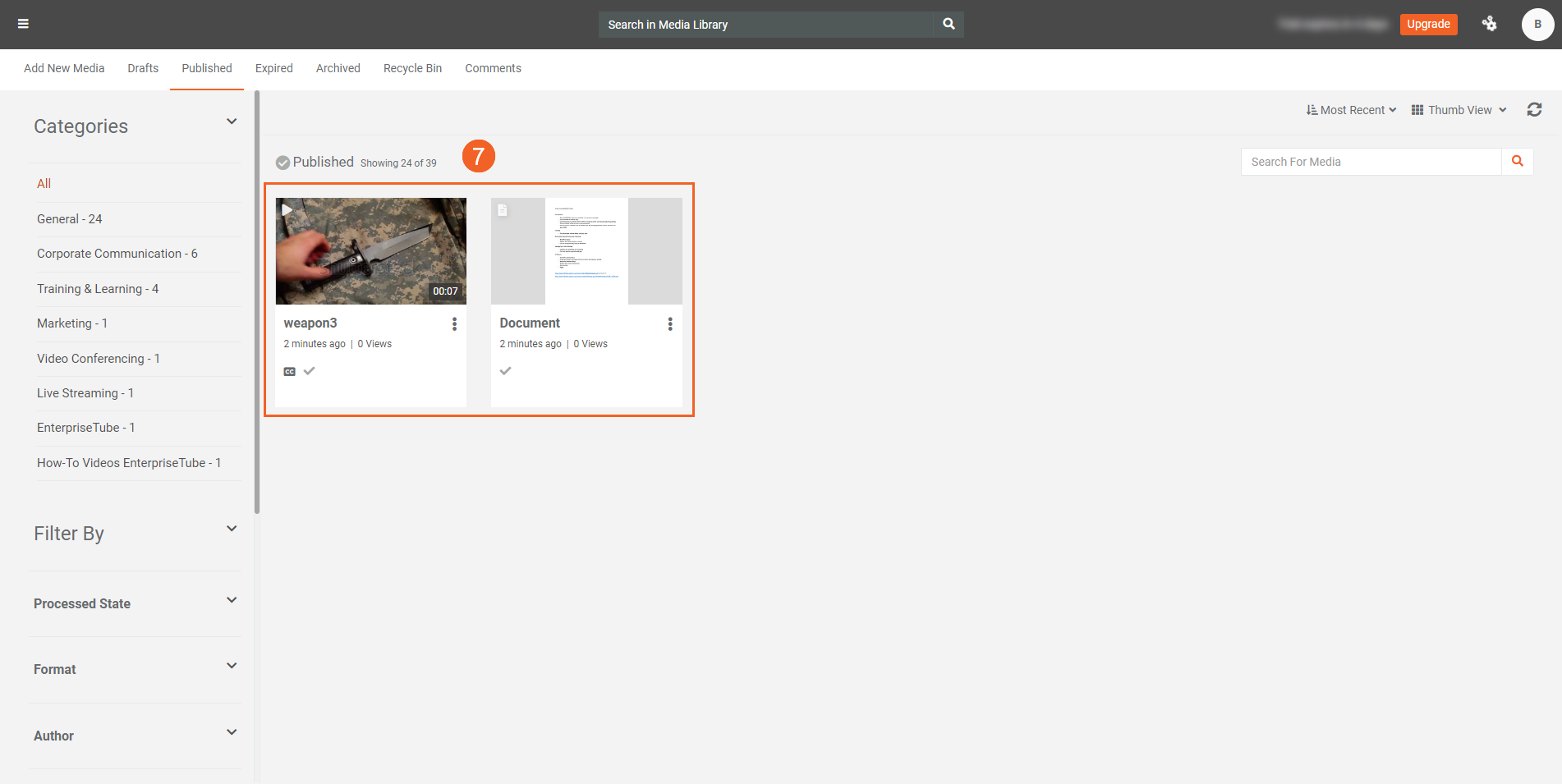Open the Recycle Bin tab
The height and width of the screenshot is (784, 1562).
(412, 68)
